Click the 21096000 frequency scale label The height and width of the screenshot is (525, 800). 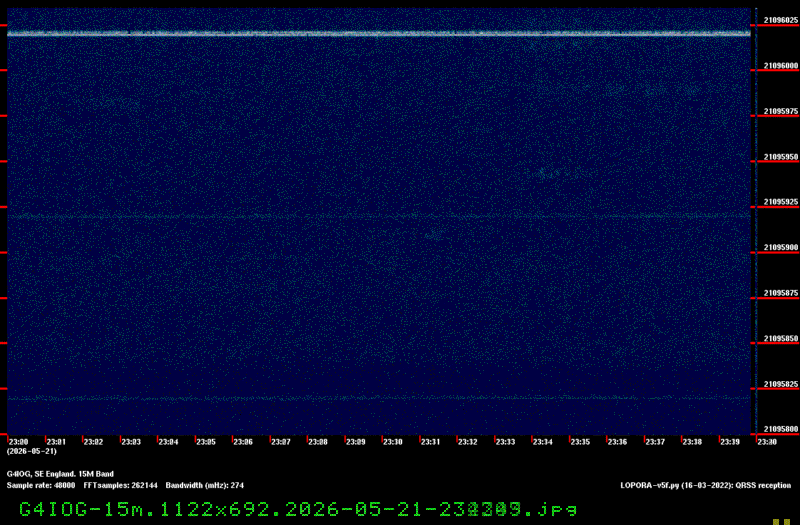781,66
